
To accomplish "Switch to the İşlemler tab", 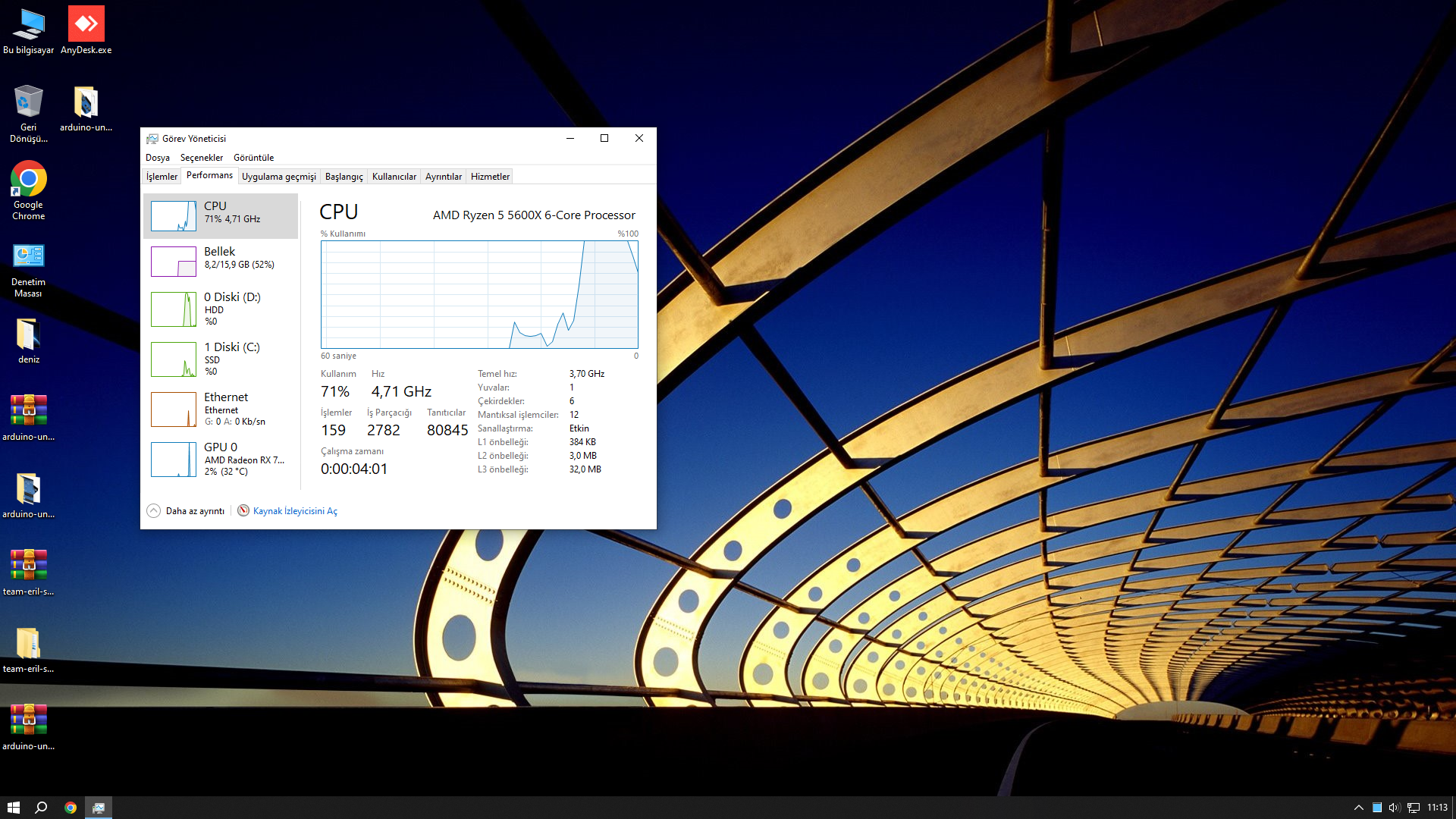I will [x=162, y=177].
